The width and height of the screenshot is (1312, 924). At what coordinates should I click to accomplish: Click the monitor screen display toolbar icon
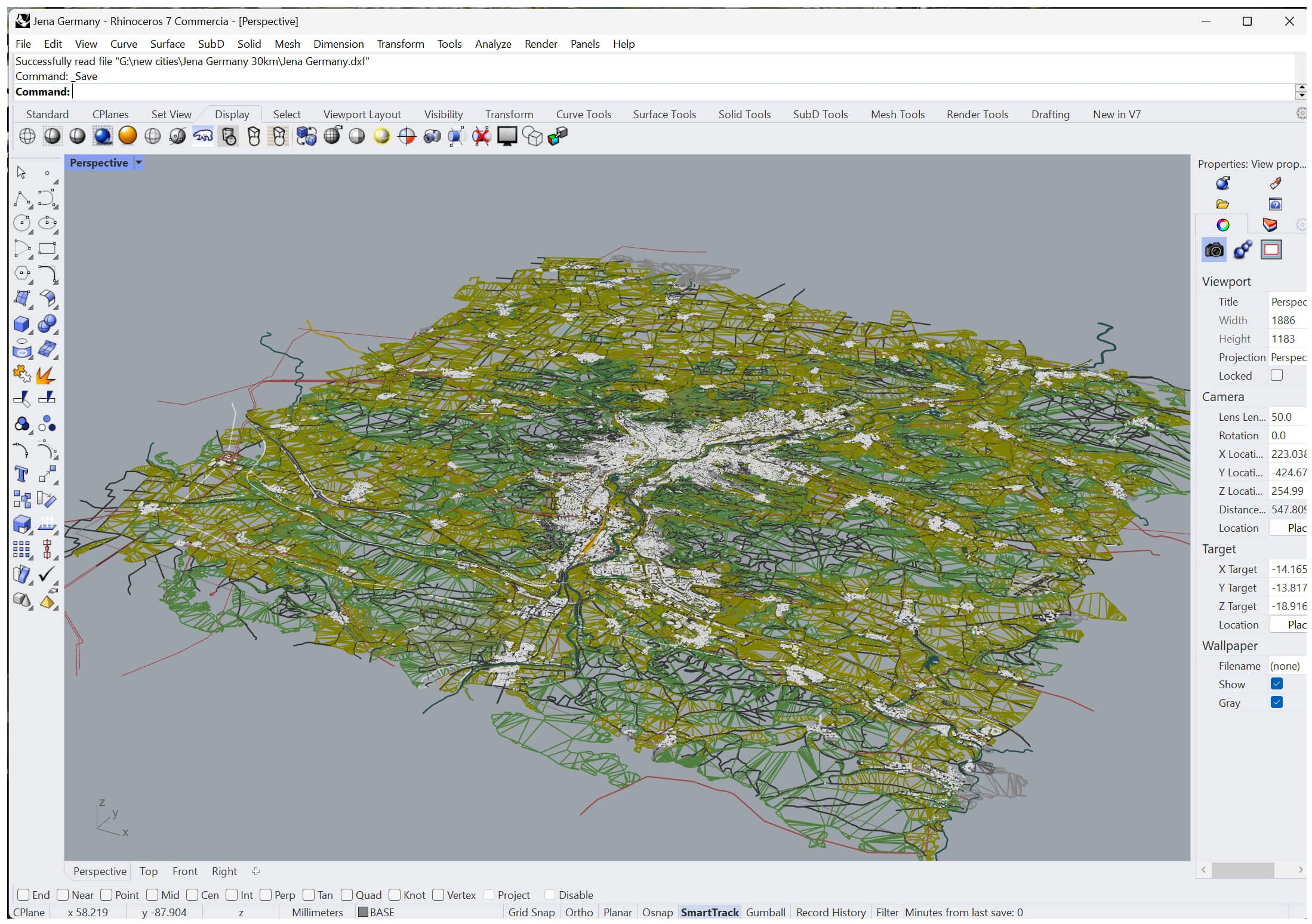tap(507, 136)
